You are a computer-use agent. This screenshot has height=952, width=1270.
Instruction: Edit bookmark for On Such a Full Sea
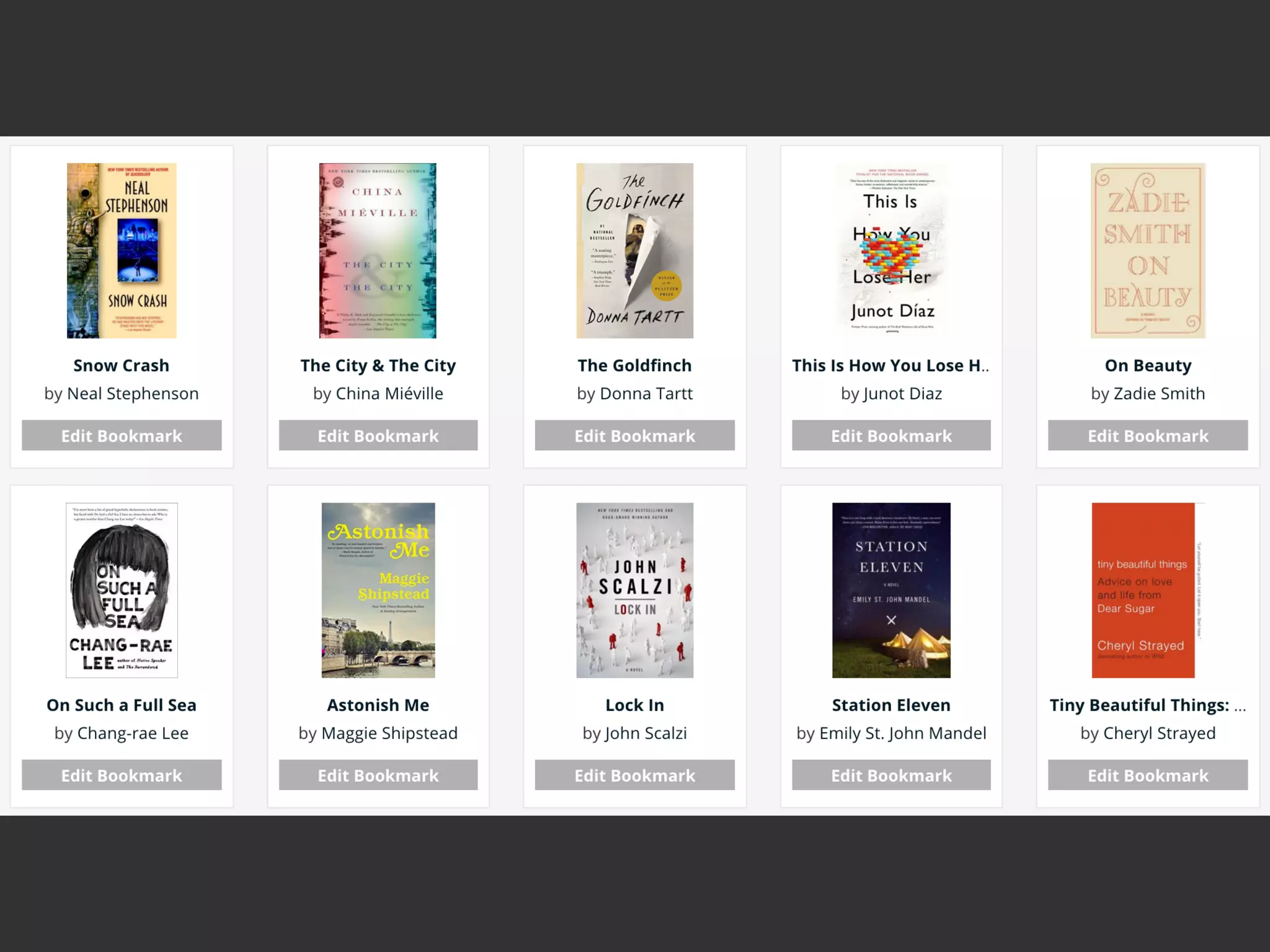pos(122,775)
